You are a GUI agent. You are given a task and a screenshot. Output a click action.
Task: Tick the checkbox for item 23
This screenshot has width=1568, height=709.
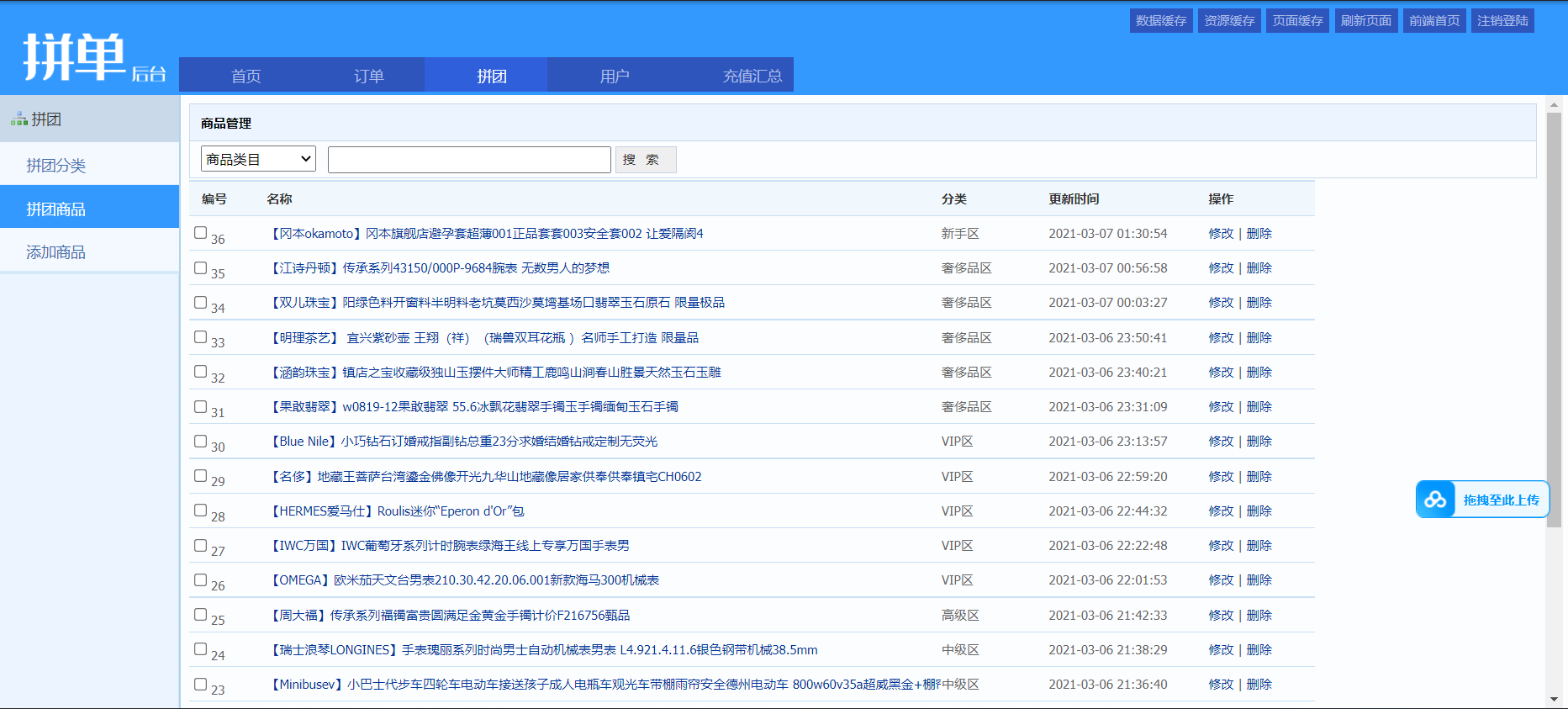point(200,684)
